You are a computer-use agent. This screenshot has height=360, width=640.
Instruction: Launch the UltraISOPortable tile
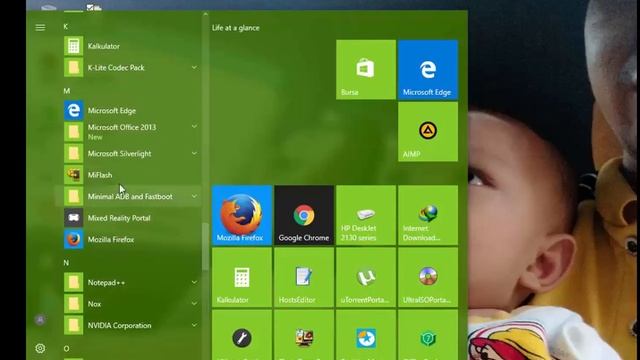[428, 277]
